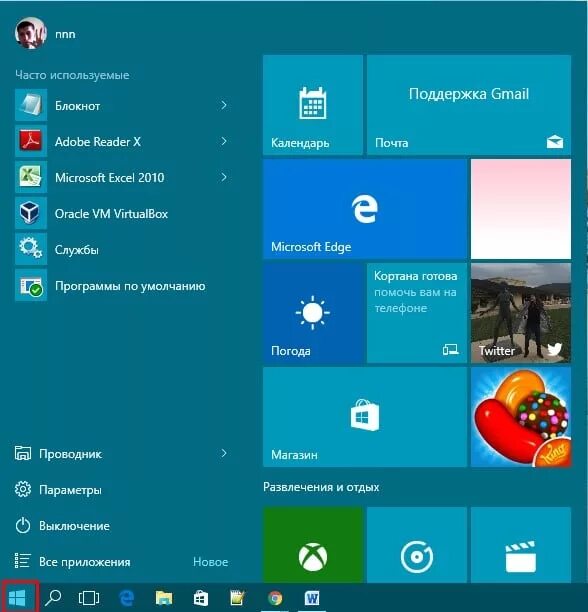Open the notepad icon on the taskbar
588x612 pixels.
coord(237,598)
